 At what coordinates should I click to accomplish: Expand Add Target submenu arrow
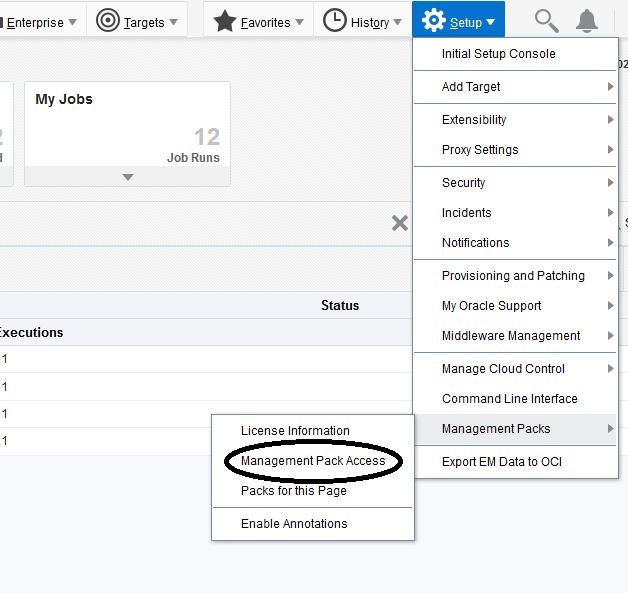(x=610, y=86)
